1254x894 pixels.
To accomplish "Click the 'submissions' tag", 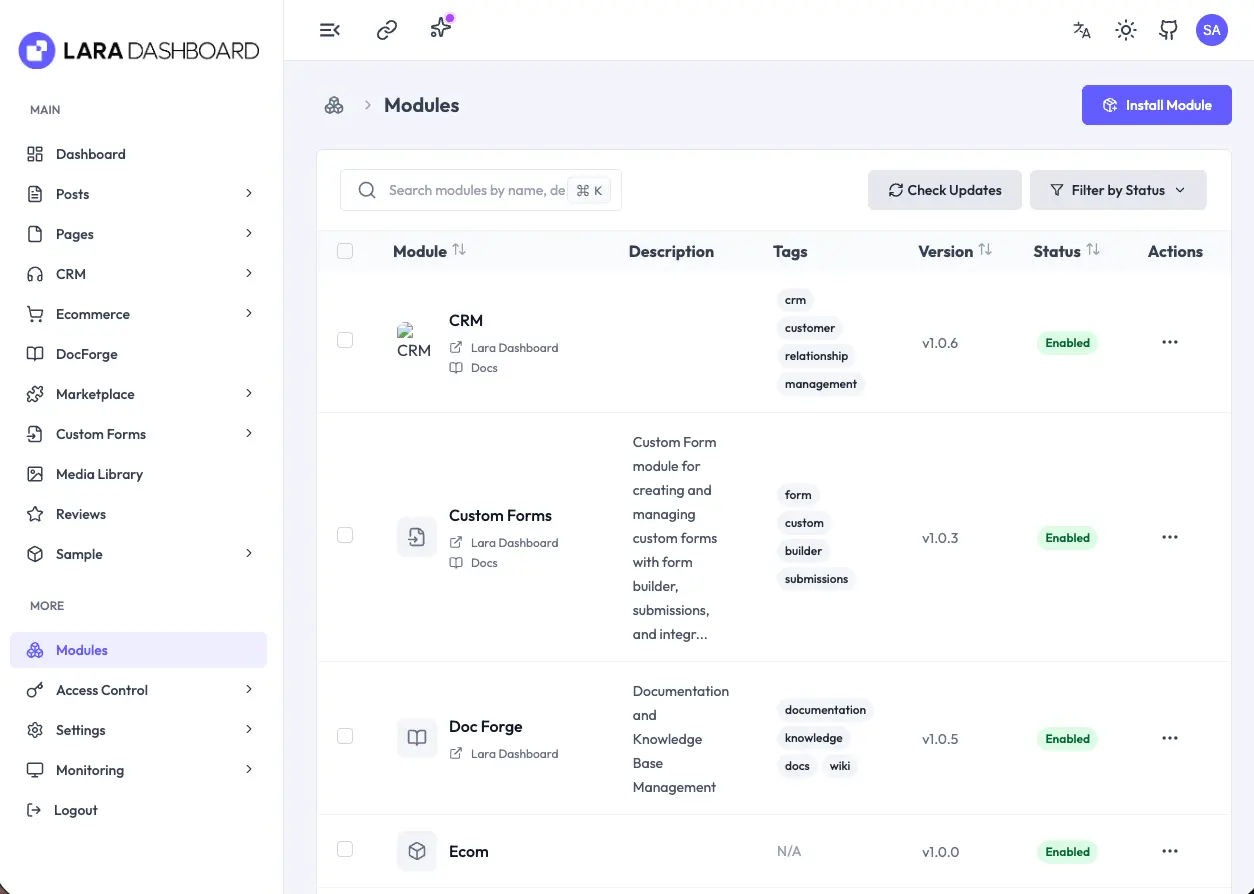I will coord(816,579).
